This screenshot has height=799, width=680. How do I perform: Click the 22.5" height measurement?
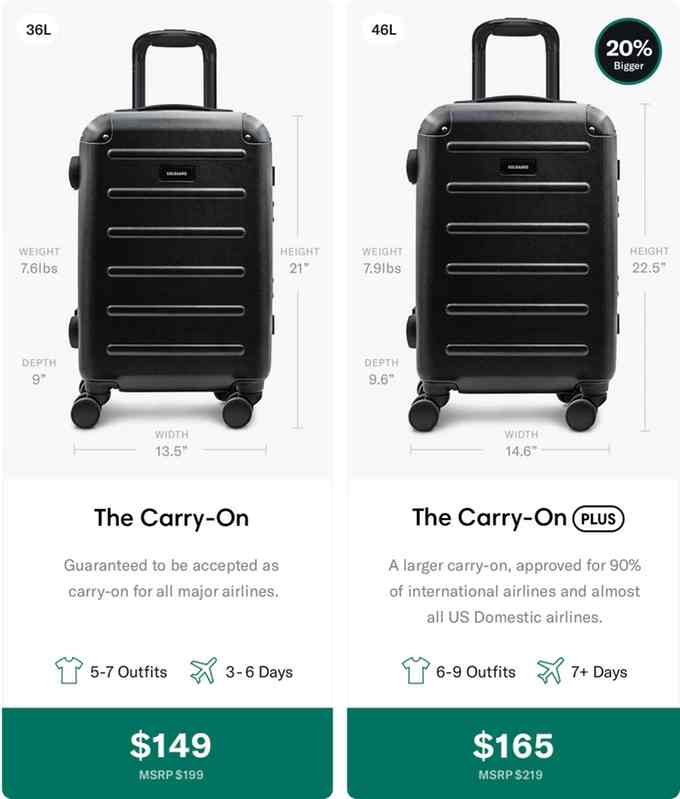[649, 267]
